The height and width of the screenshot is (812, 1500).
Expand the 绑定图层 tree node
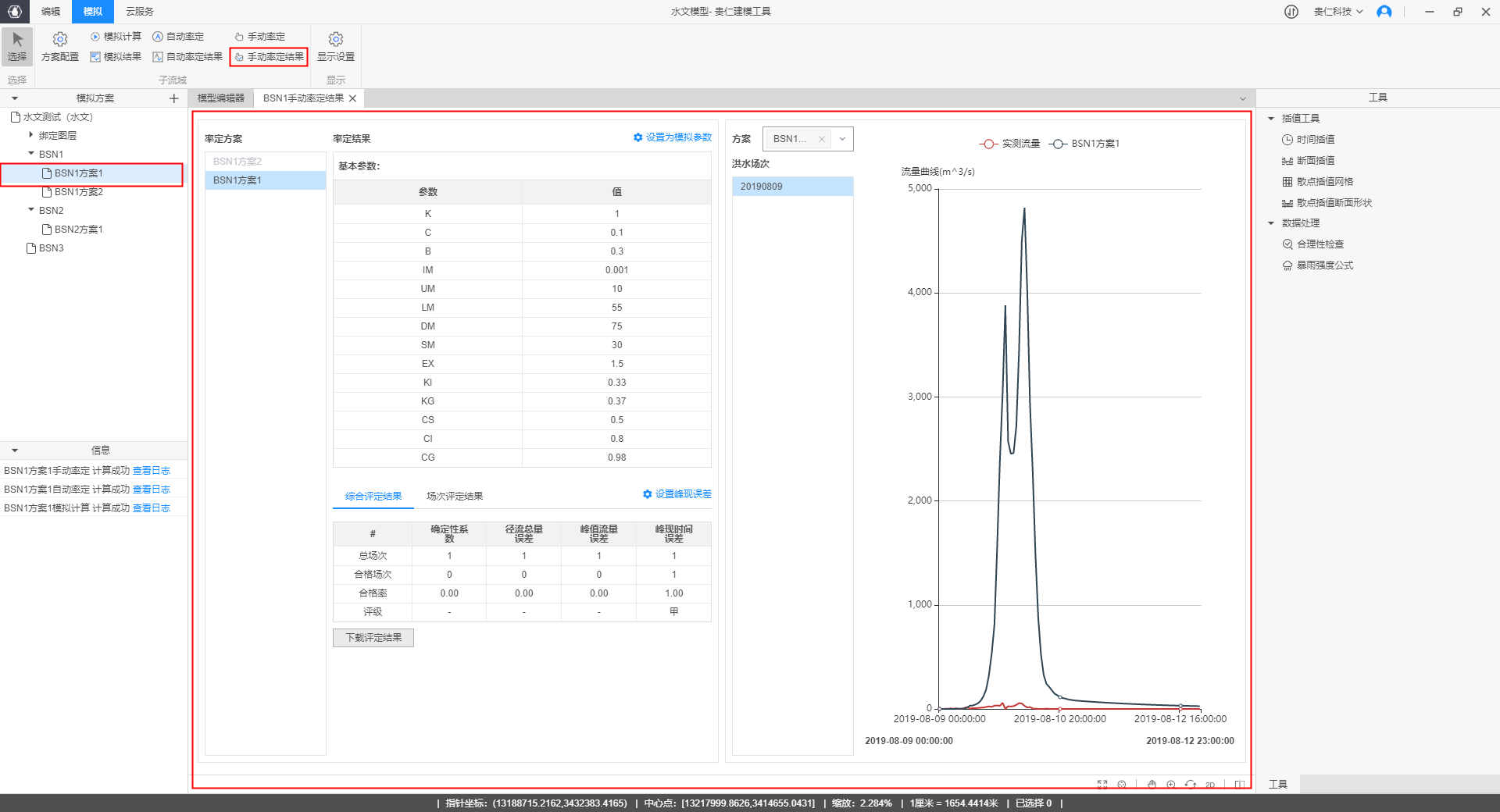tap(31, 135)
